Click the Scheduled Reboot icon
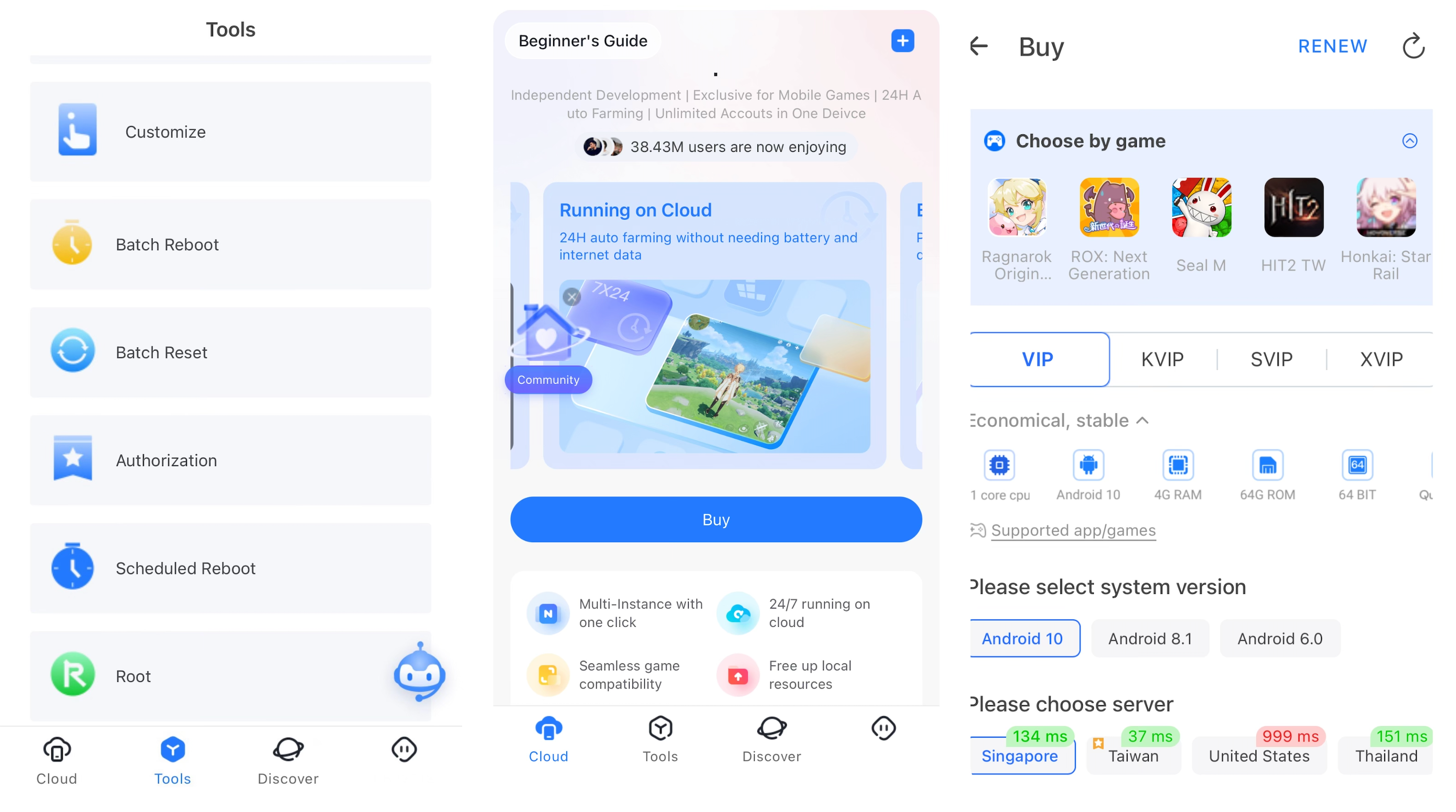 coord(72,567)
